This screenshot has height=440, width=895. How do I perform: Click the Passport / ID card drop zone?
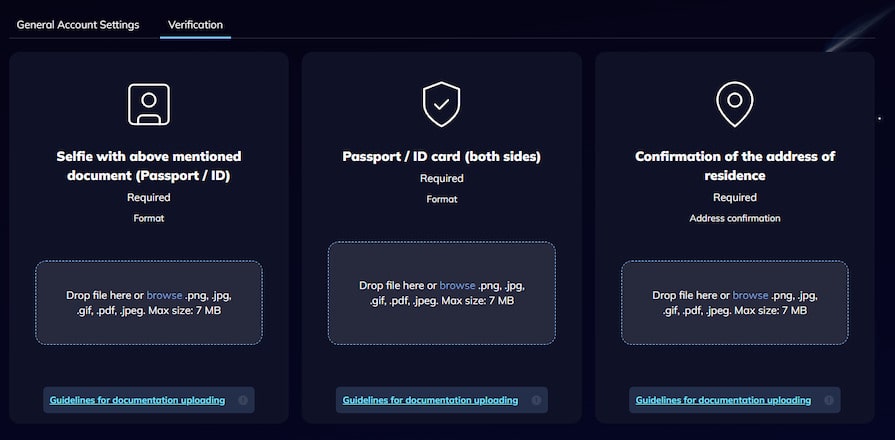441,320
